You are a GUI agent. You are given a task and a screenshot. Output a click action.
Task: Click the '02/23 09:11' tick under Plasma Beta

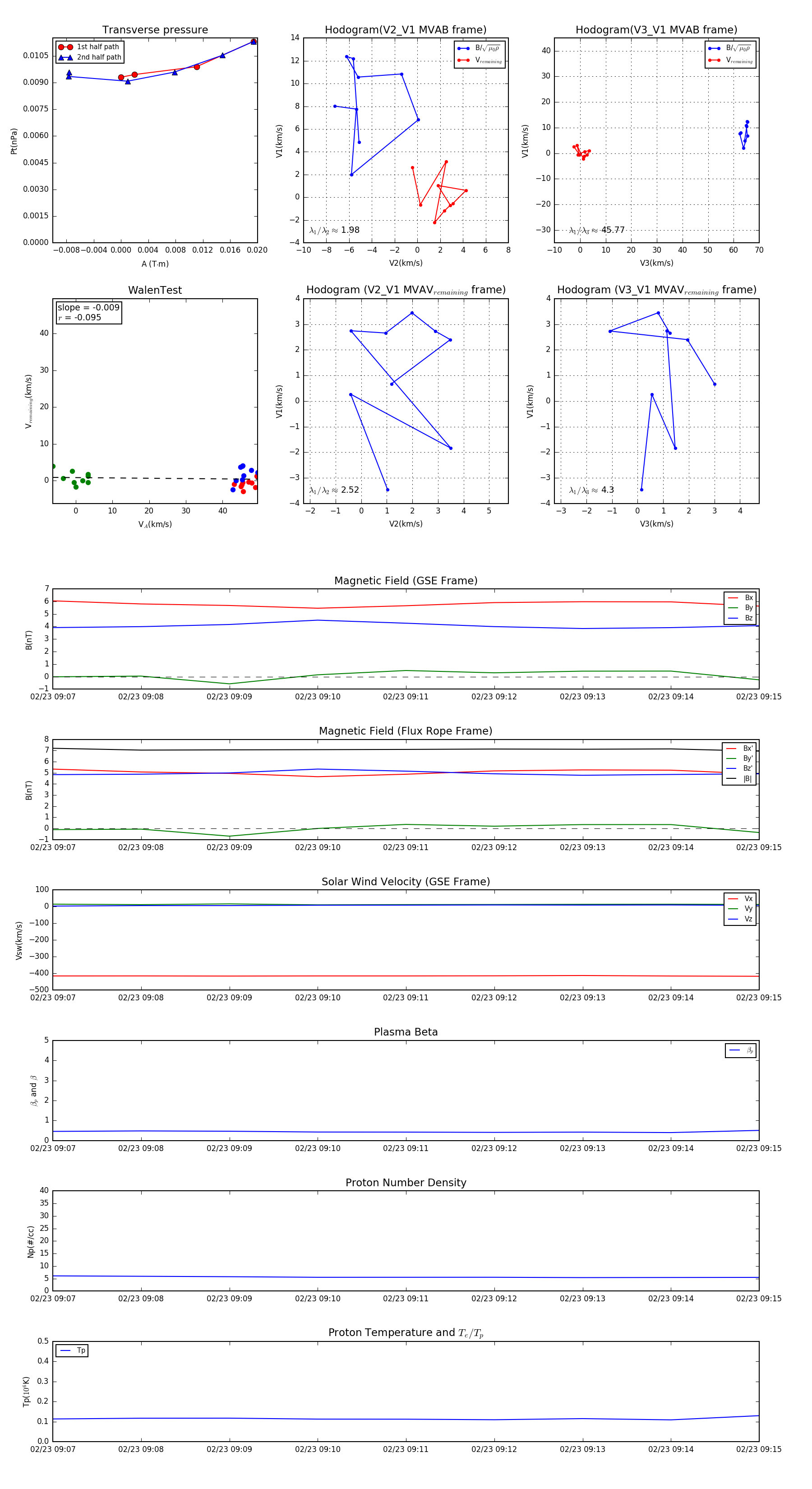pos(406,1148)
